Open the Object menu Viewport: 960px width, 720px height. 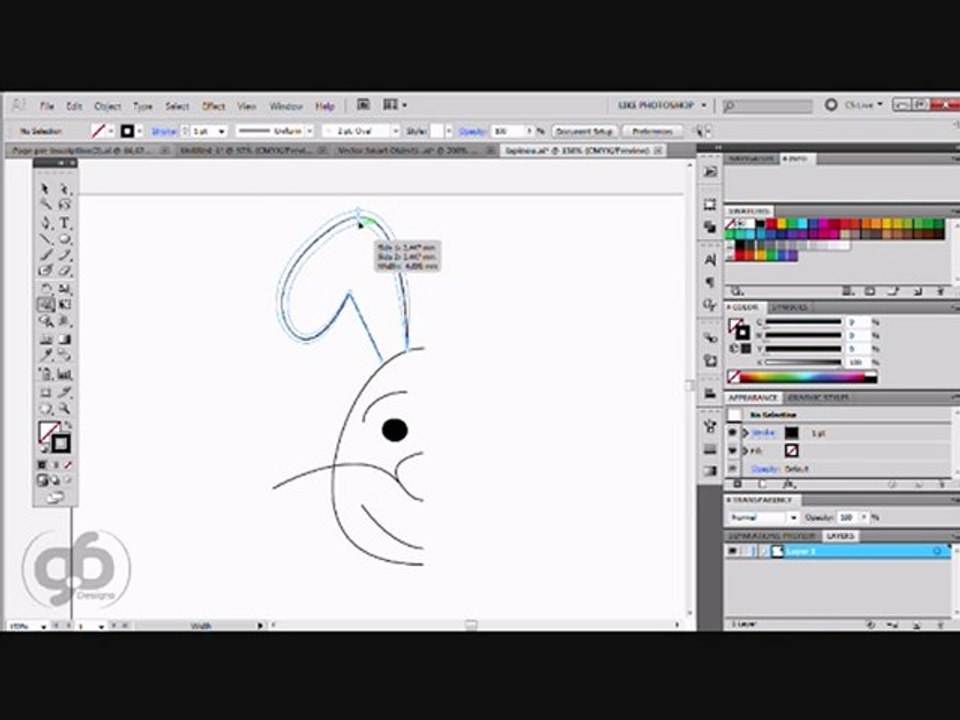click(107, 106)
